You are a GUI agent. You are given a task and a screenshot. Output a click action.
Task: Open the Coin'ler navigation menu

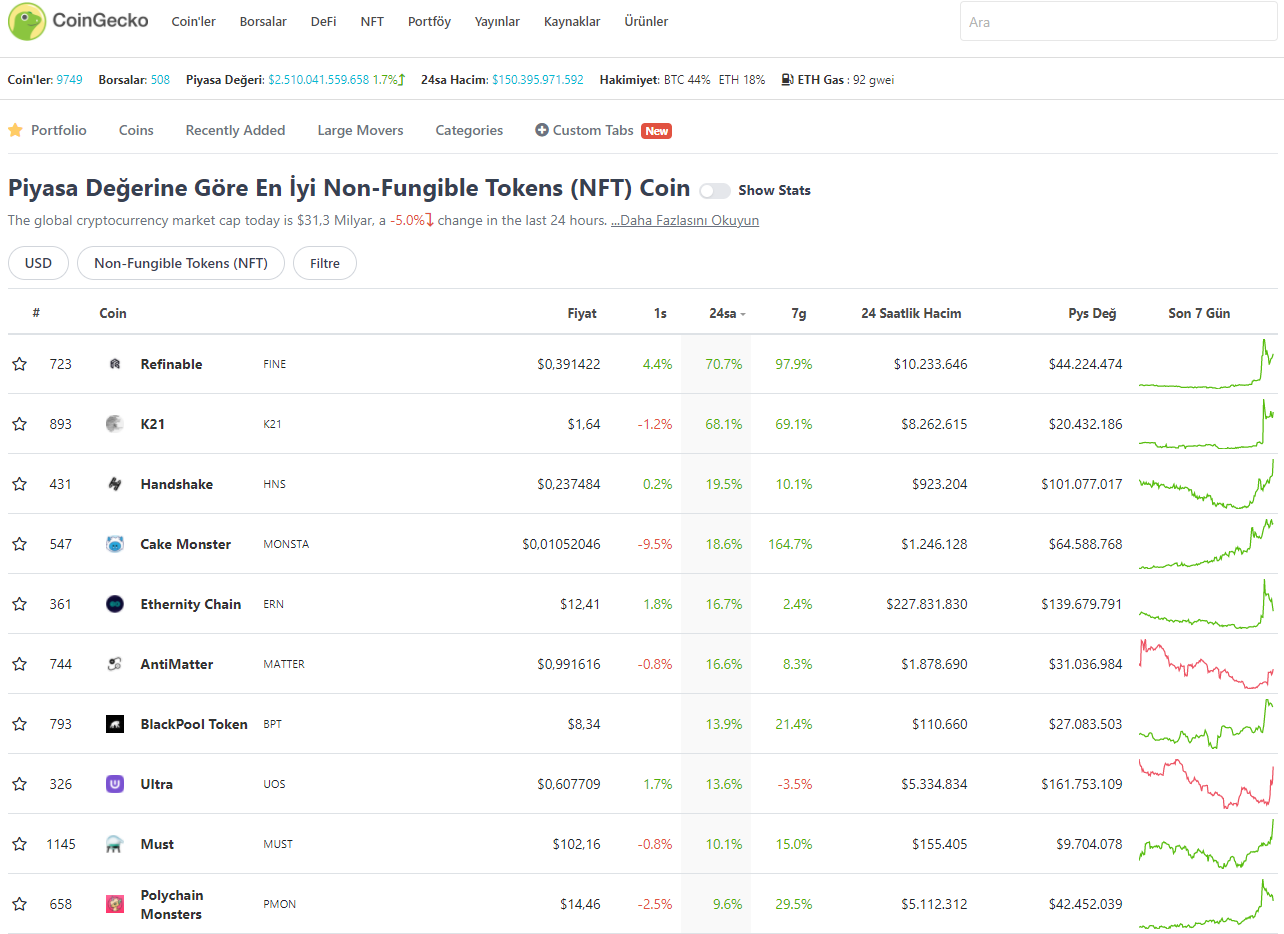pyautogui.click(x=194, y=21)
